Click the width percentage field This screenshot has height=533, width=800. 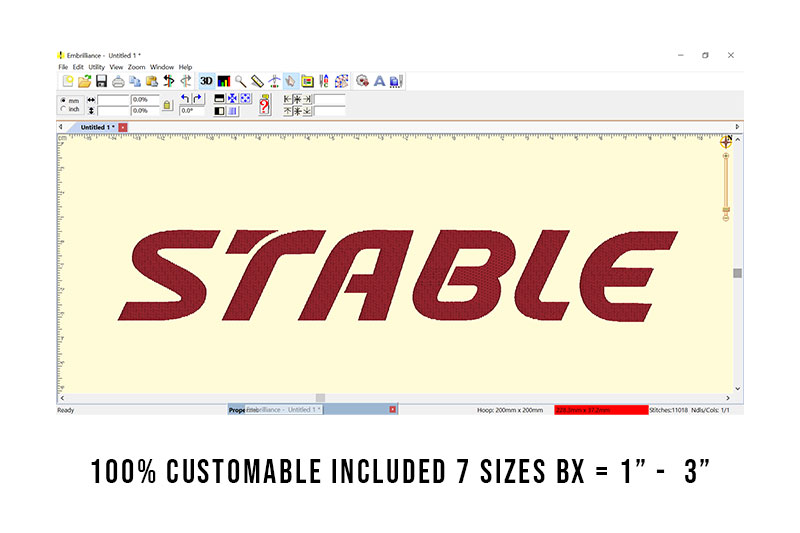(145, 100)
